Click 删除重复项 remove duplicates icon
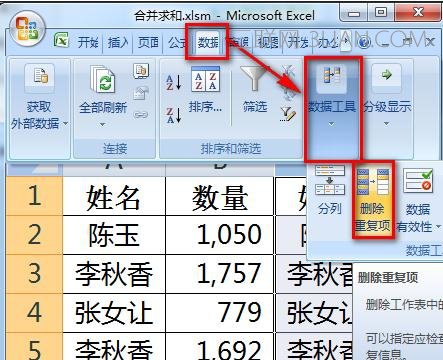 tap(373, 199)
